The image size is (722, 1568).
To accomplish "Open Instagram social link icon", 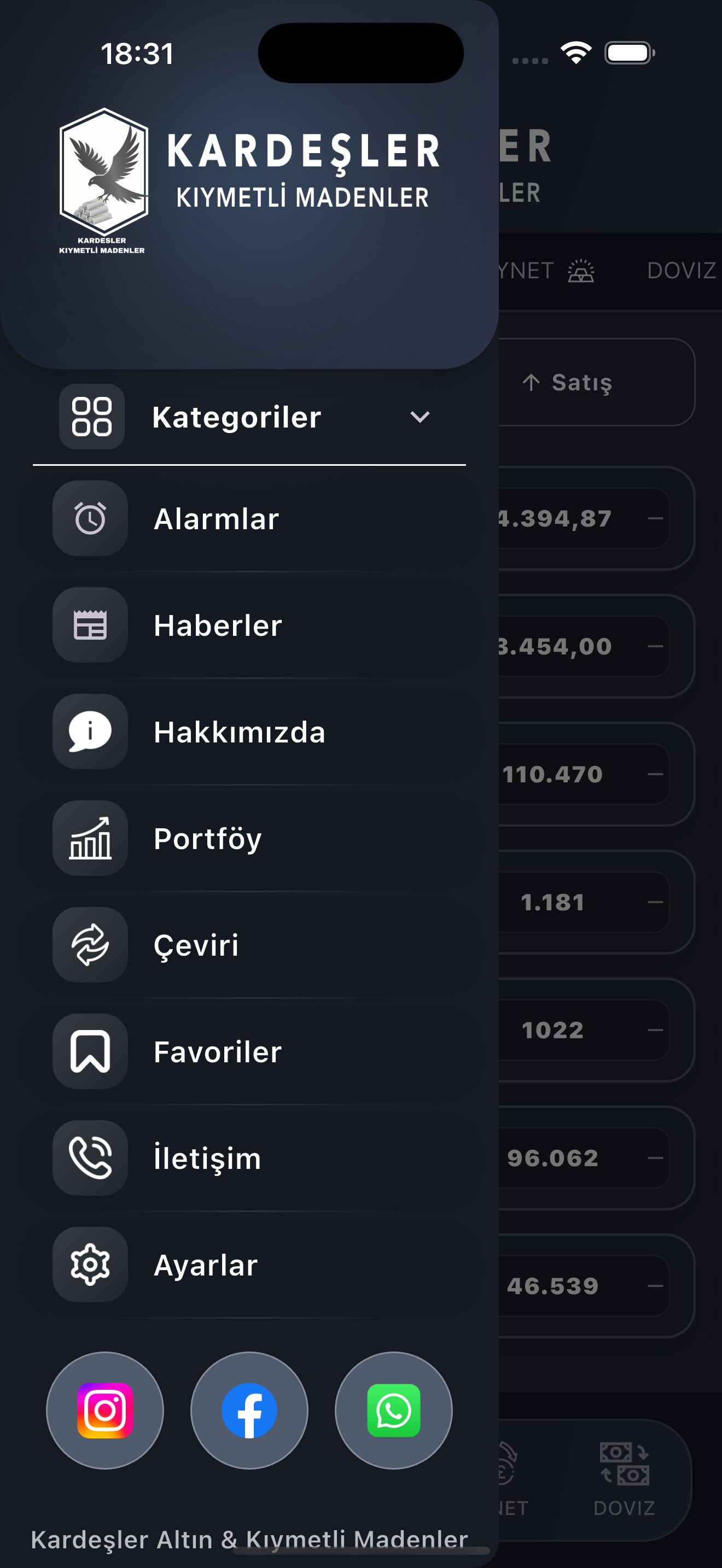I will tap(104, 1411).
